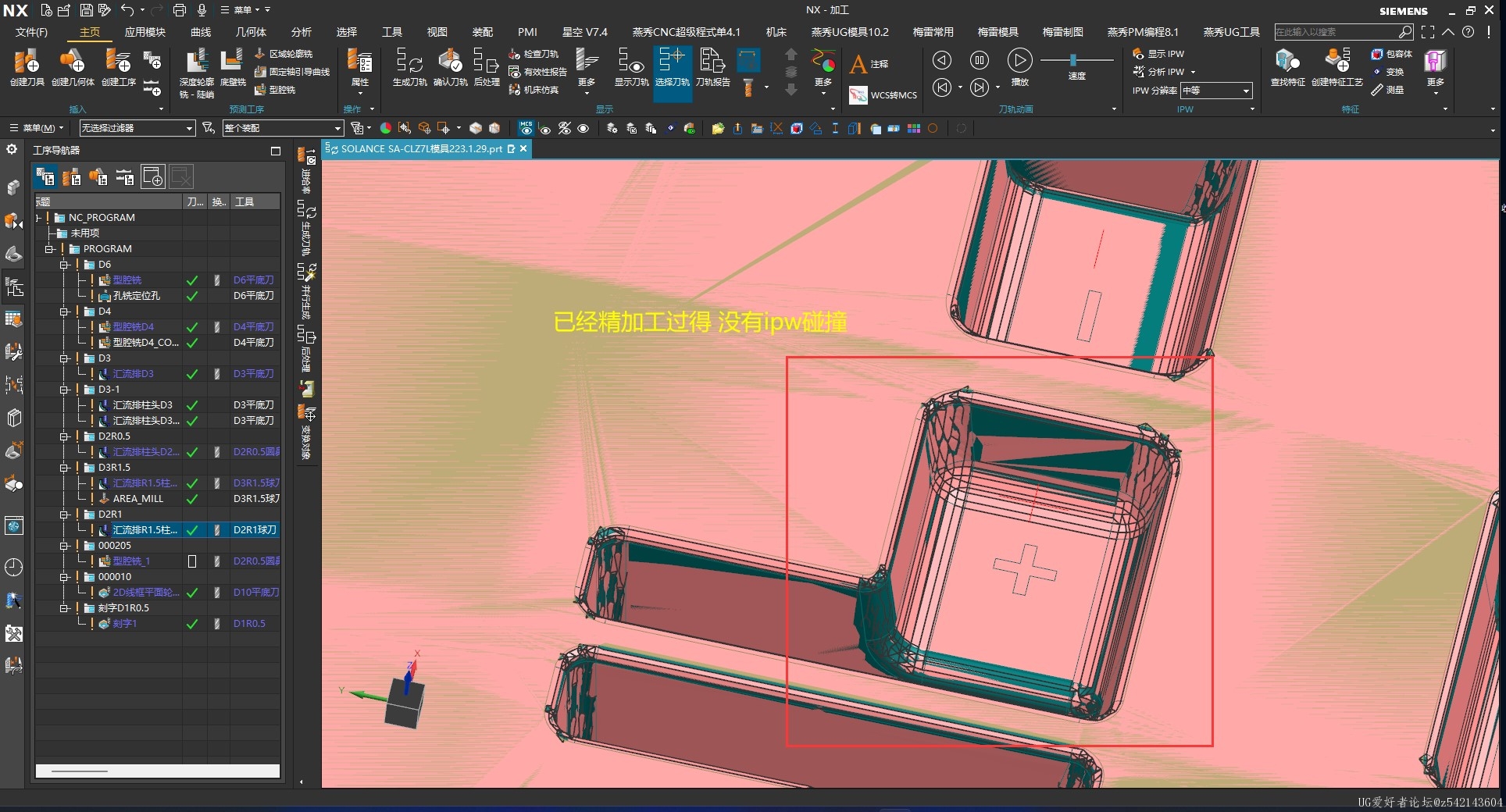The height and width of the screenshot is (812, 1506).
Task: Start 机床仿真 machine simulation
Action: 534,90
